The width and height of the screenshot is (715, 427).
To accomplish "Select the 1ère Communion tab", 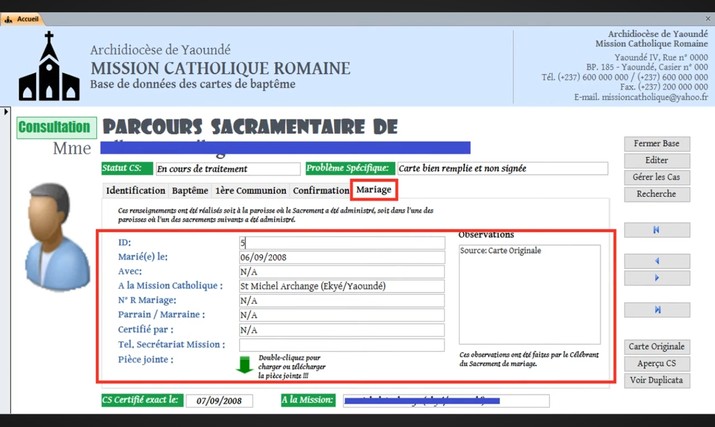I will [251, 190].
